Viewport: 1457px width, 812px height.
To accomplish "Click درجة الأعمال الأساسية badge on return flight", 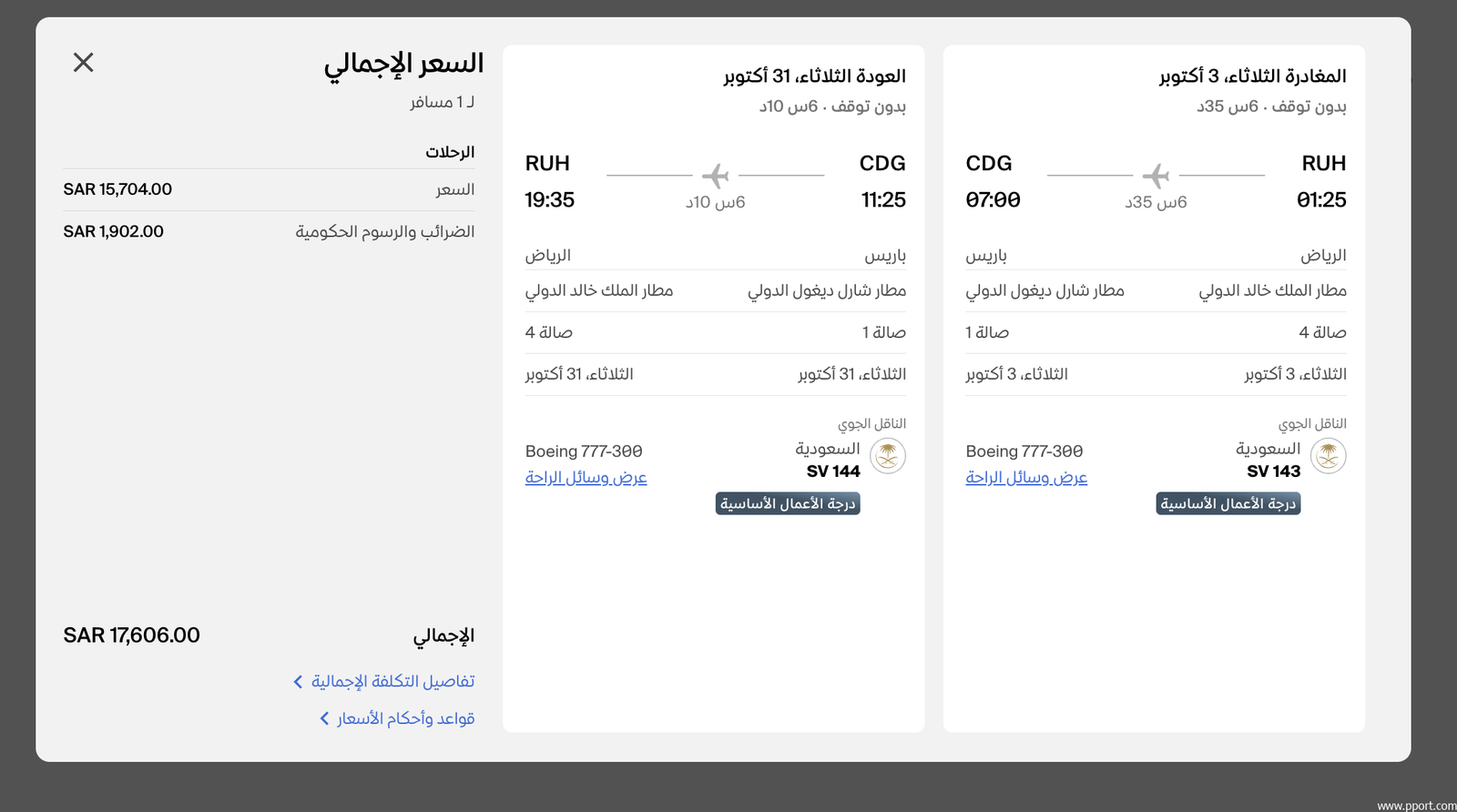I will click(x=788, y=503).
